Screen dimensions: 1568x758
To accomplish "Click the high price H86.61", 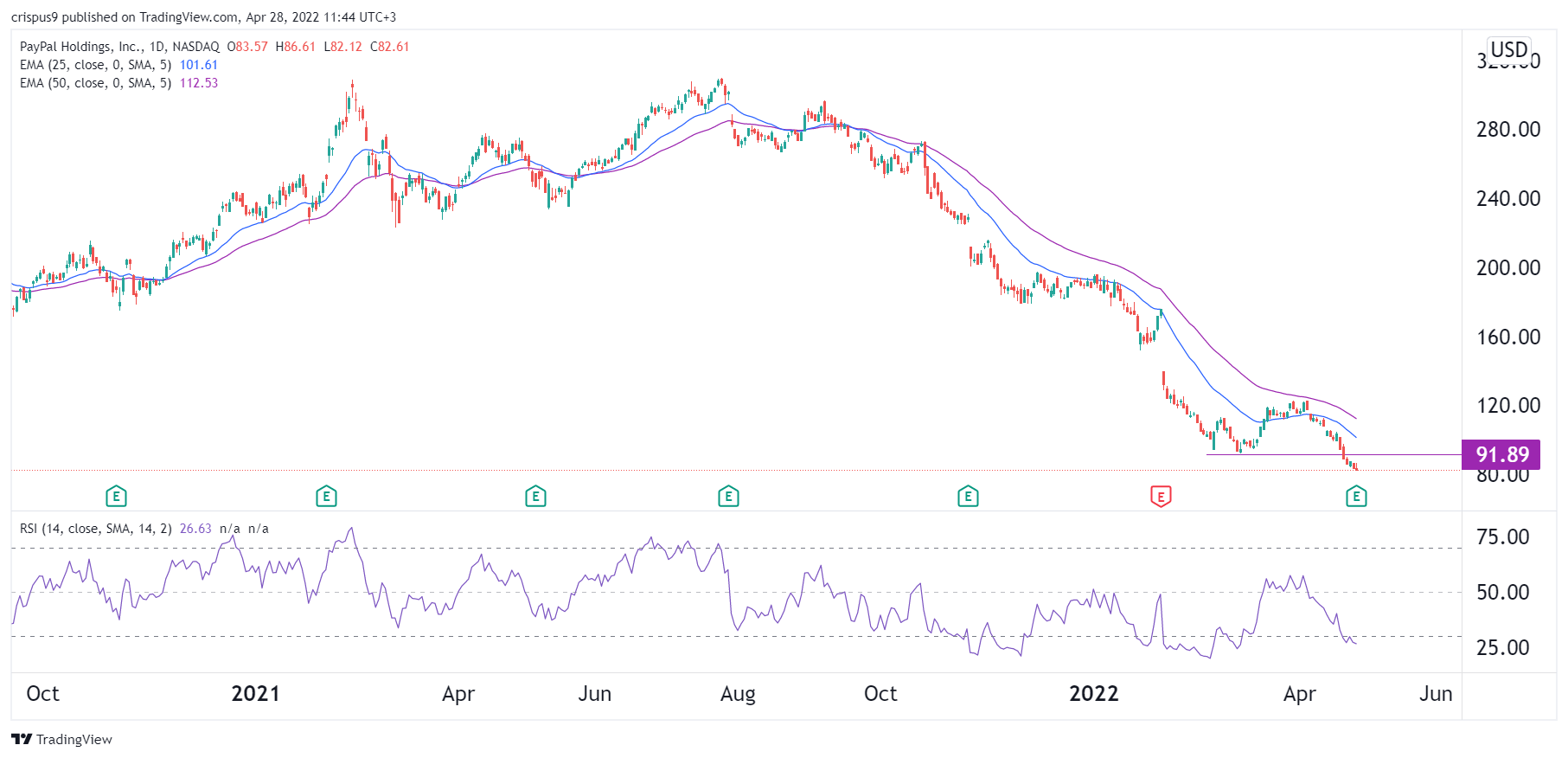I will (296, 47).
